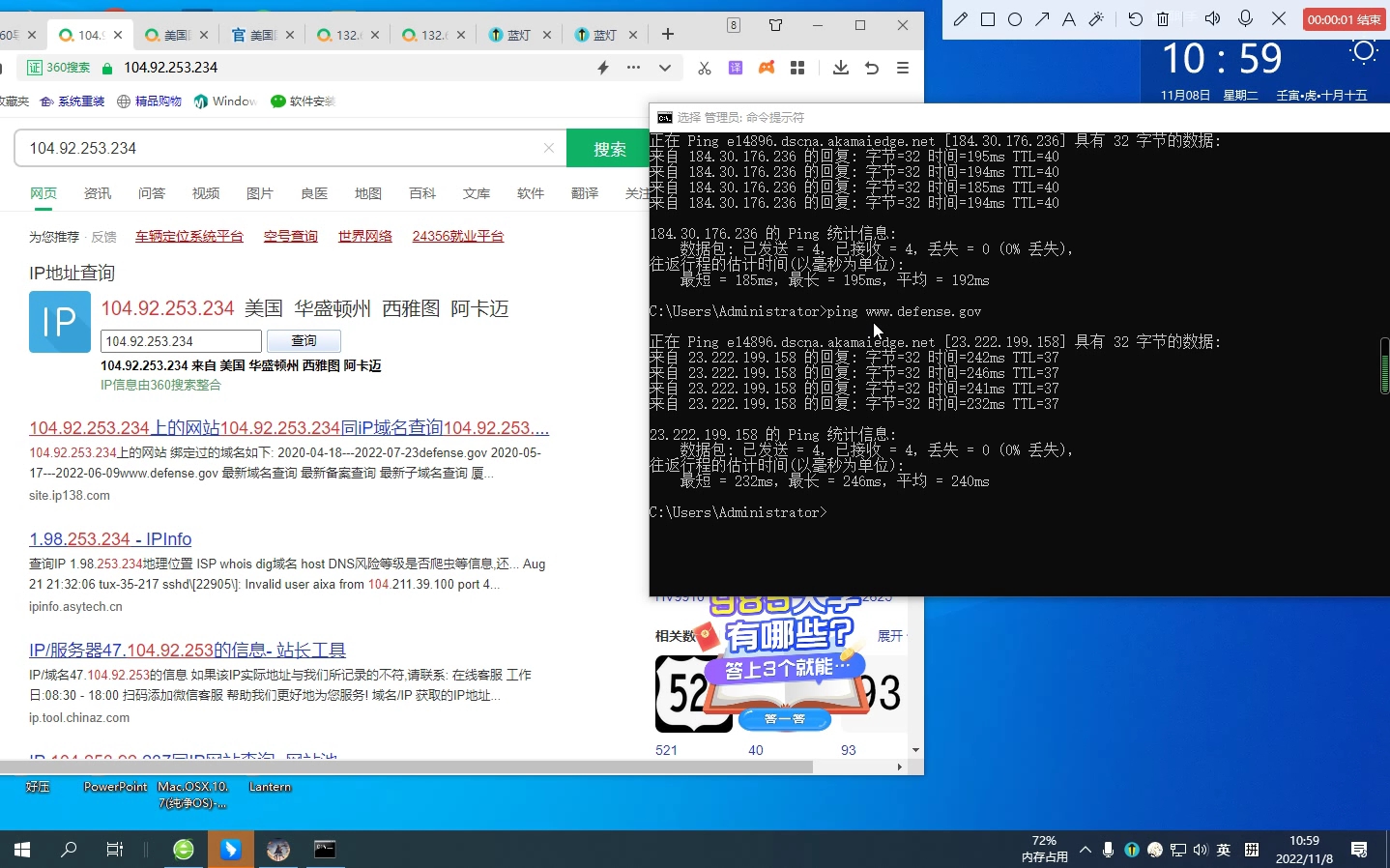Select 翻译 search category
Viewport: 1390px width, 868px height.
[585, 193]
